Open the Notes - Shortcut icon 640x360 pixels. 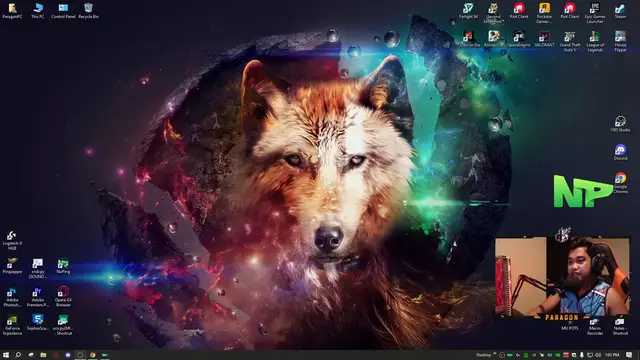pyautogui.click(x=620, y=327)
